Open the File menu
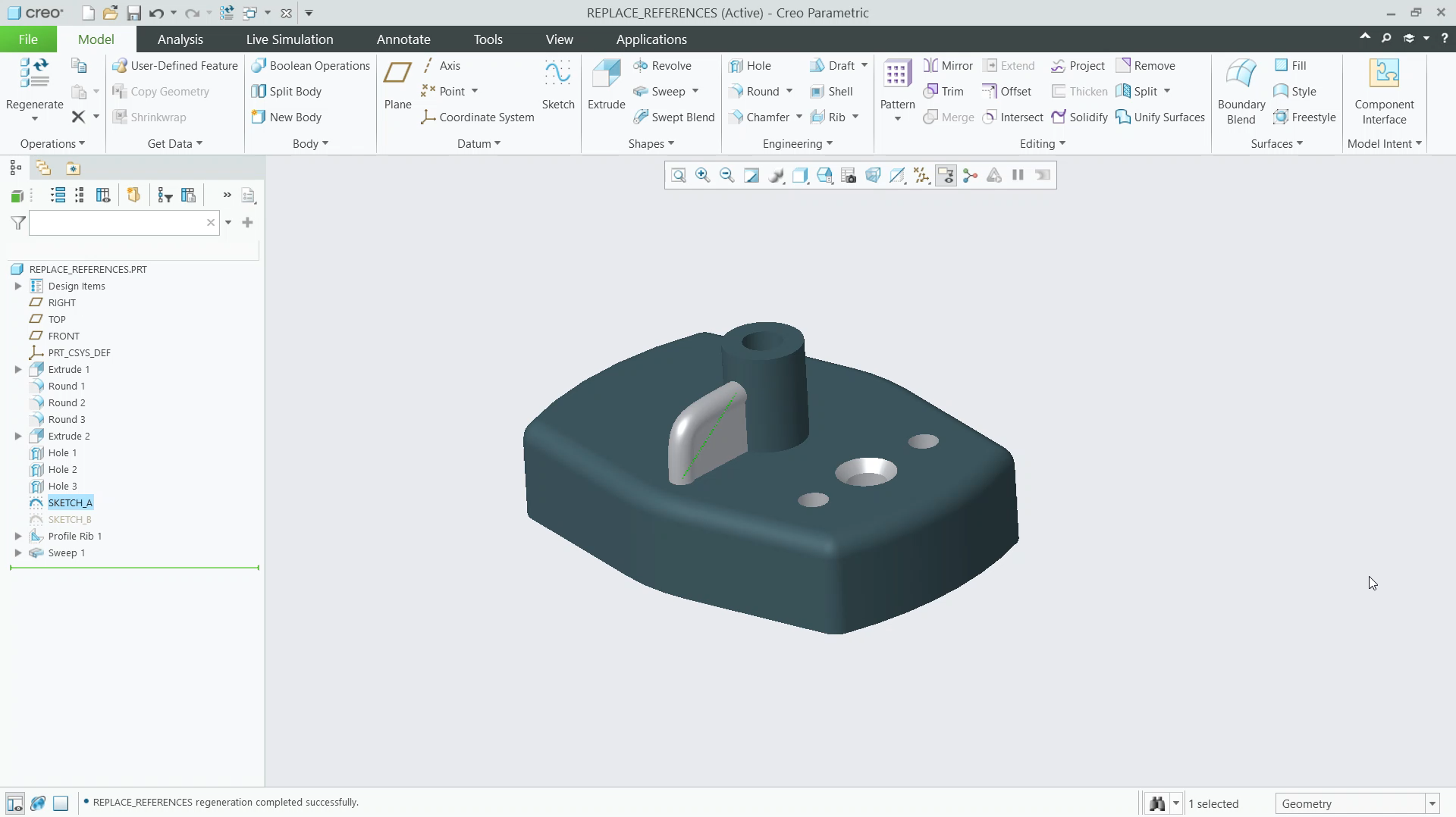This screenshot has height=817, width=1456. tap(28, 39)
